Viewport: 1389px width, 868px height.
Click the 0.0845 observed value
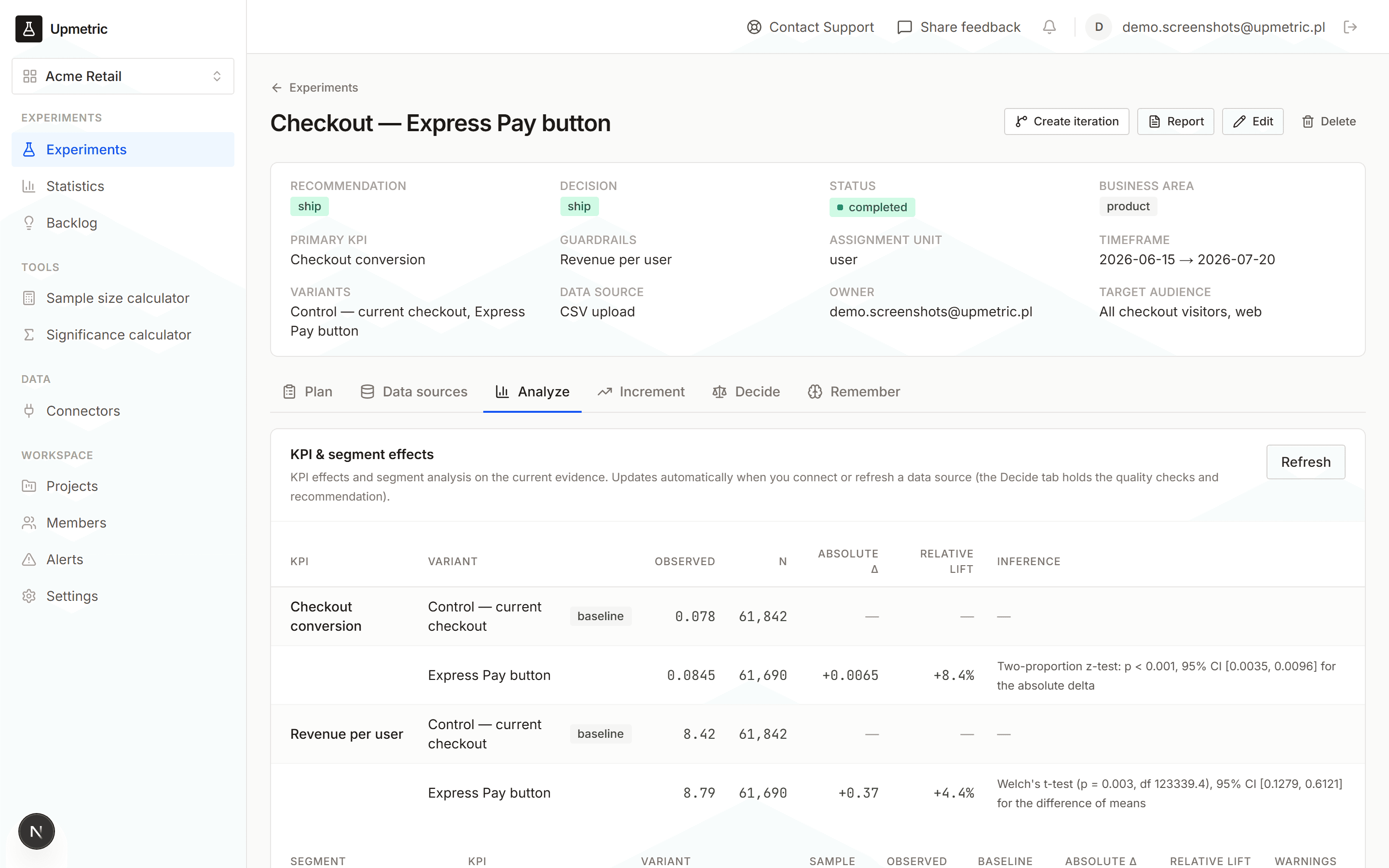(x=691, y=675)
